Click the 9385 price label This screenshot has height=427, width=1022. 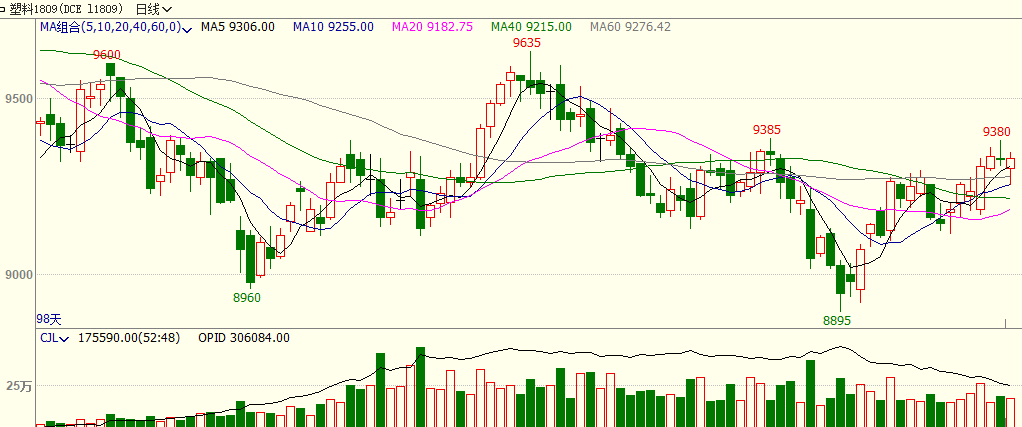tap(766, 130)
